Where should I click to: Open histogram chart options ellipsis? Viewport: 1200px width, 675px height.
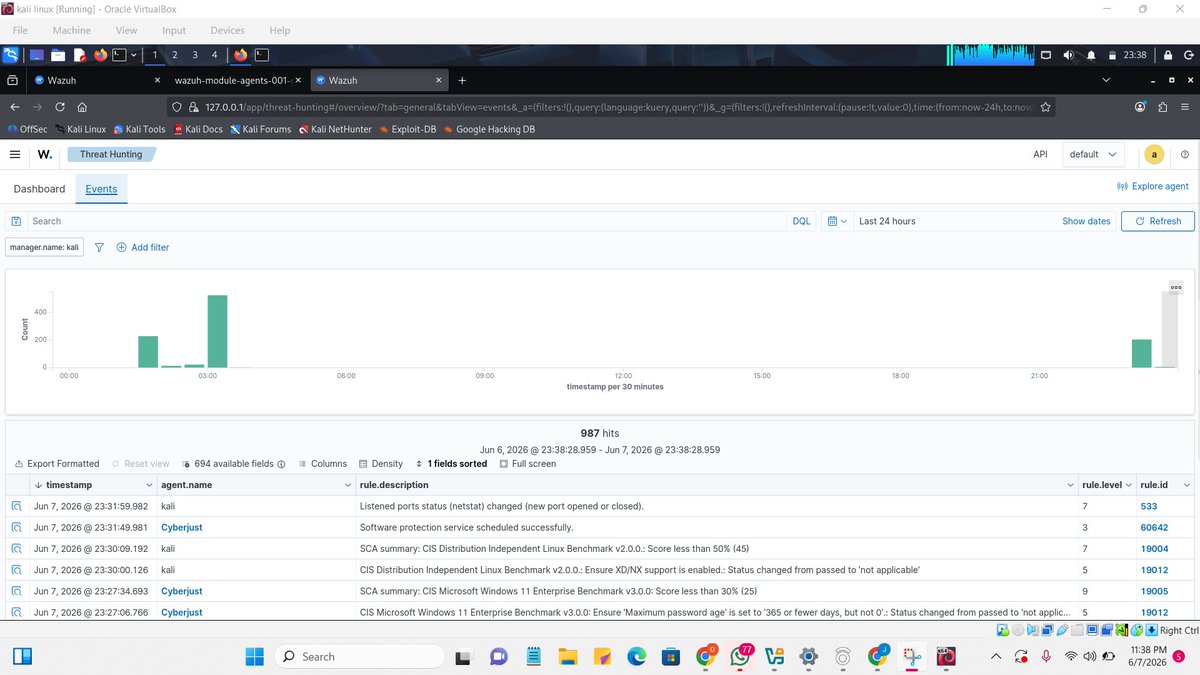pos(1176,287)
